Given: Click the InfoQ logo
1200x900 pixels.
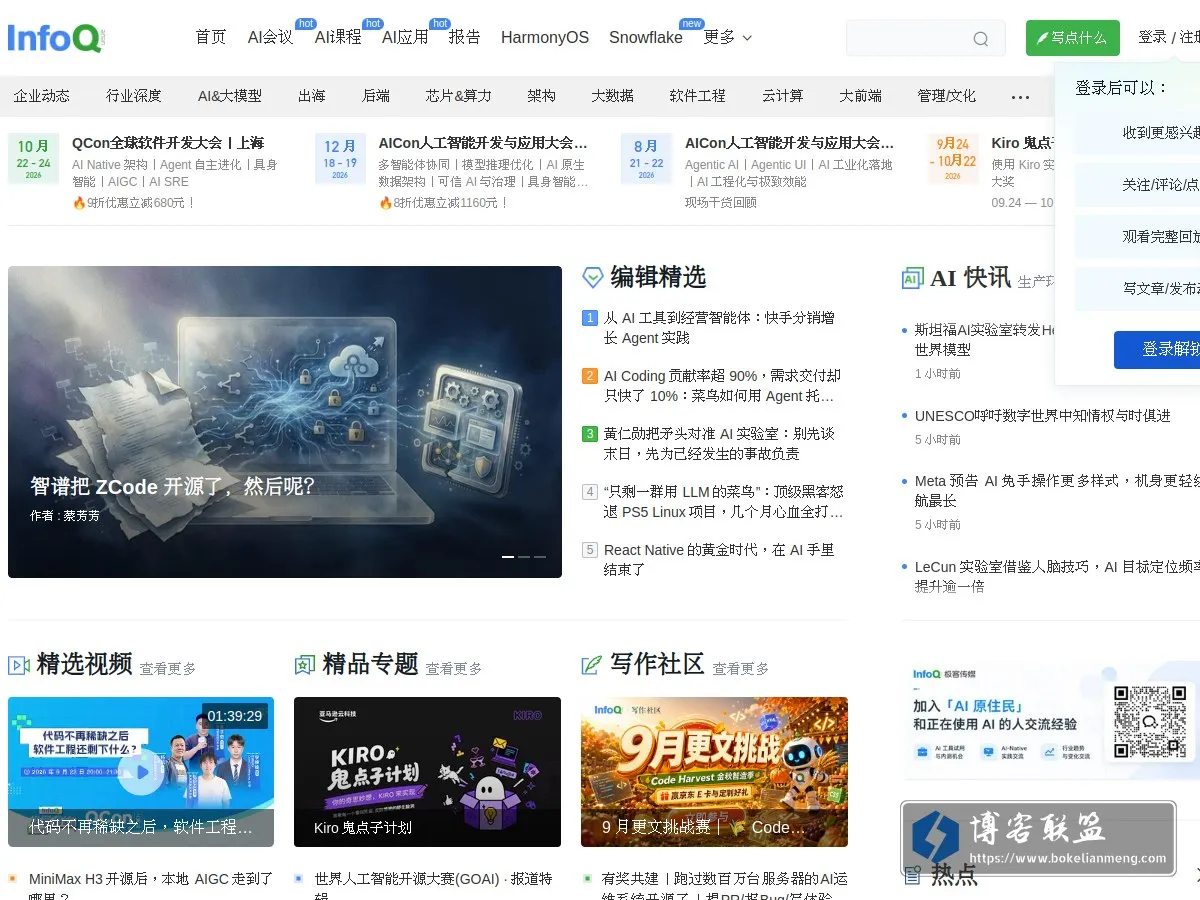Looking at the screenshot, I should point(55,38).
